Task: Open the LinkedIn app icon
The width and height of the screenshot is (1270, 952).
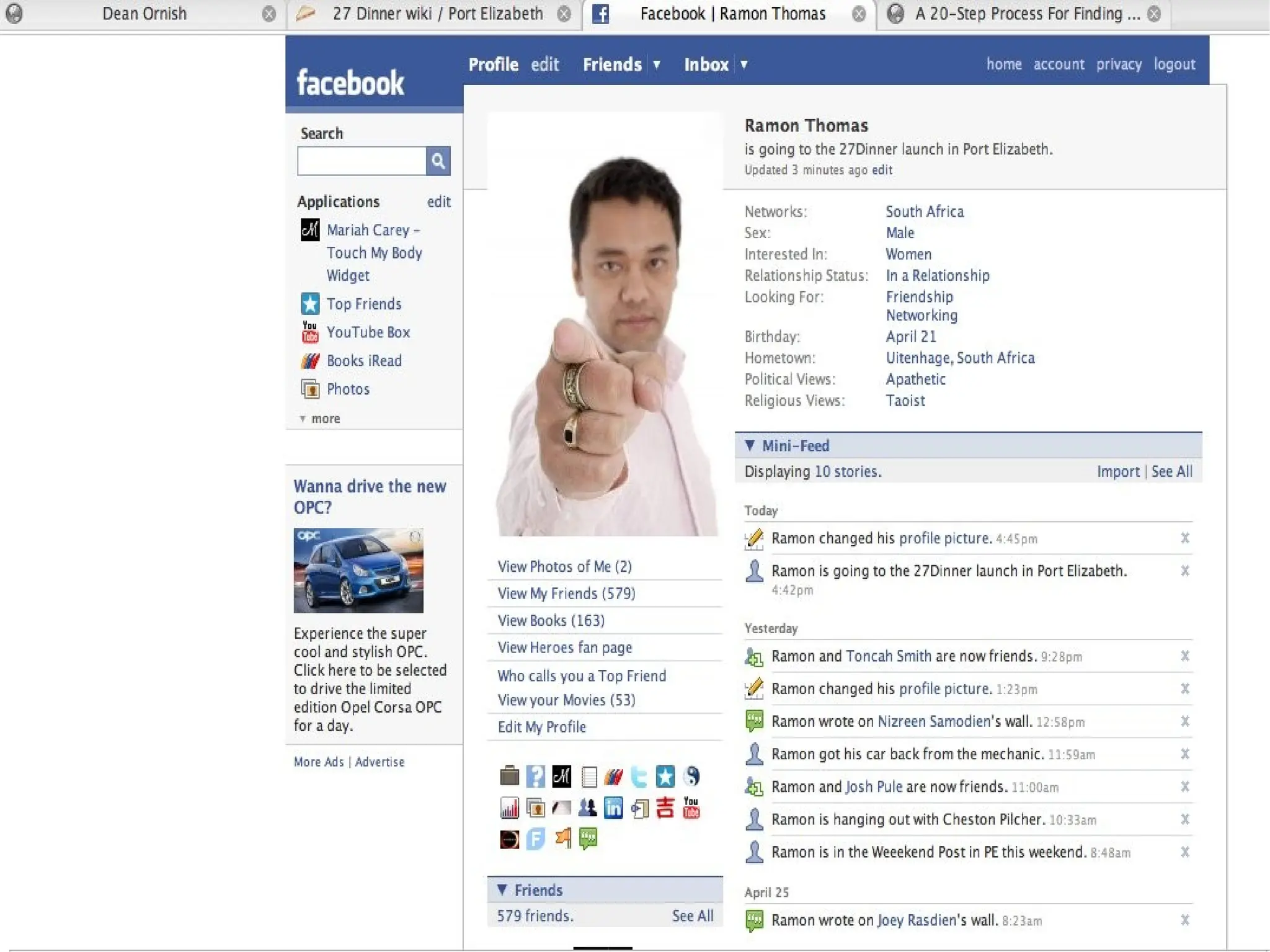Action: 613,807
